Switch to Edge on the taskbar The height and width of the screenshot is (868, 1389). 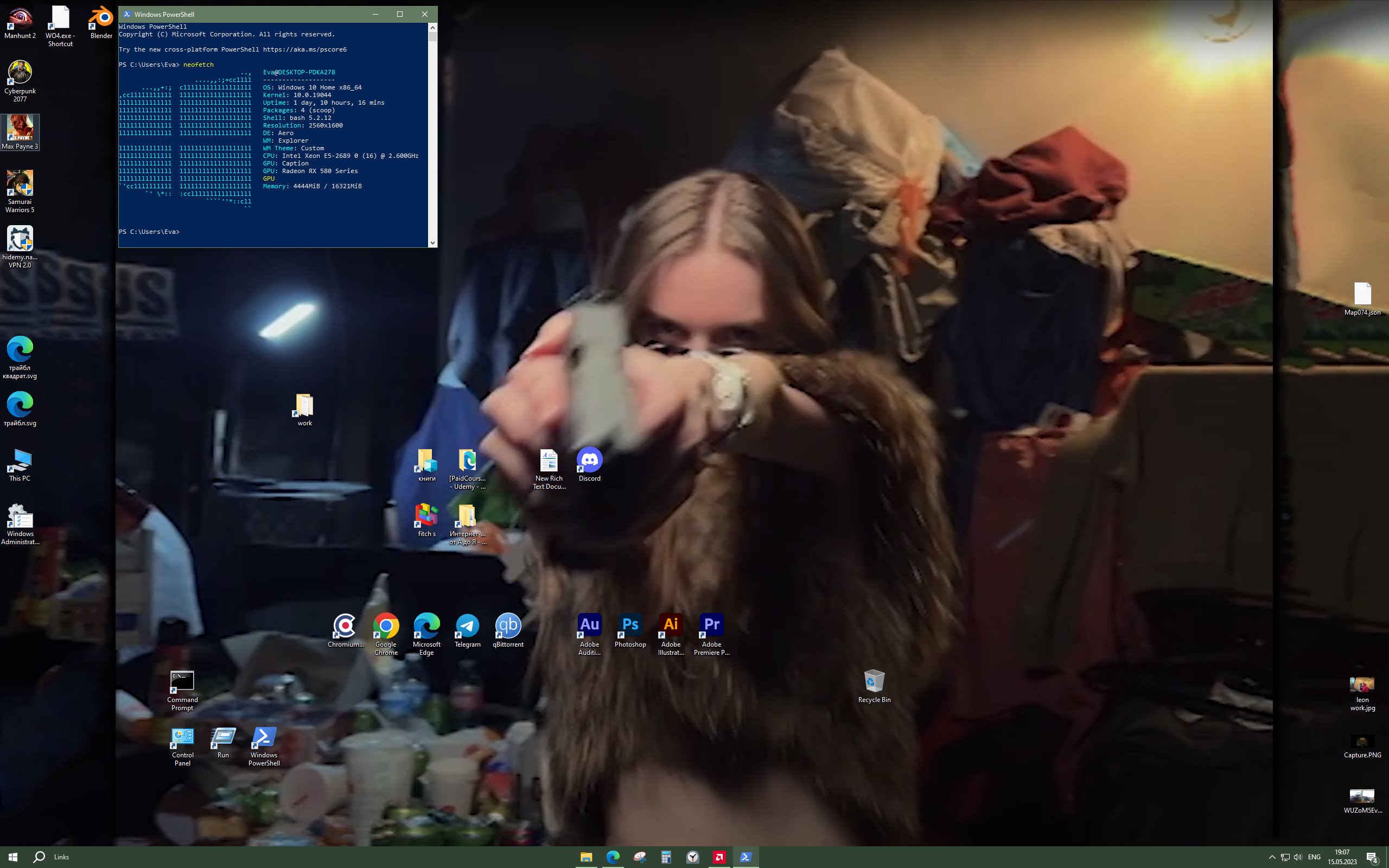613,857
